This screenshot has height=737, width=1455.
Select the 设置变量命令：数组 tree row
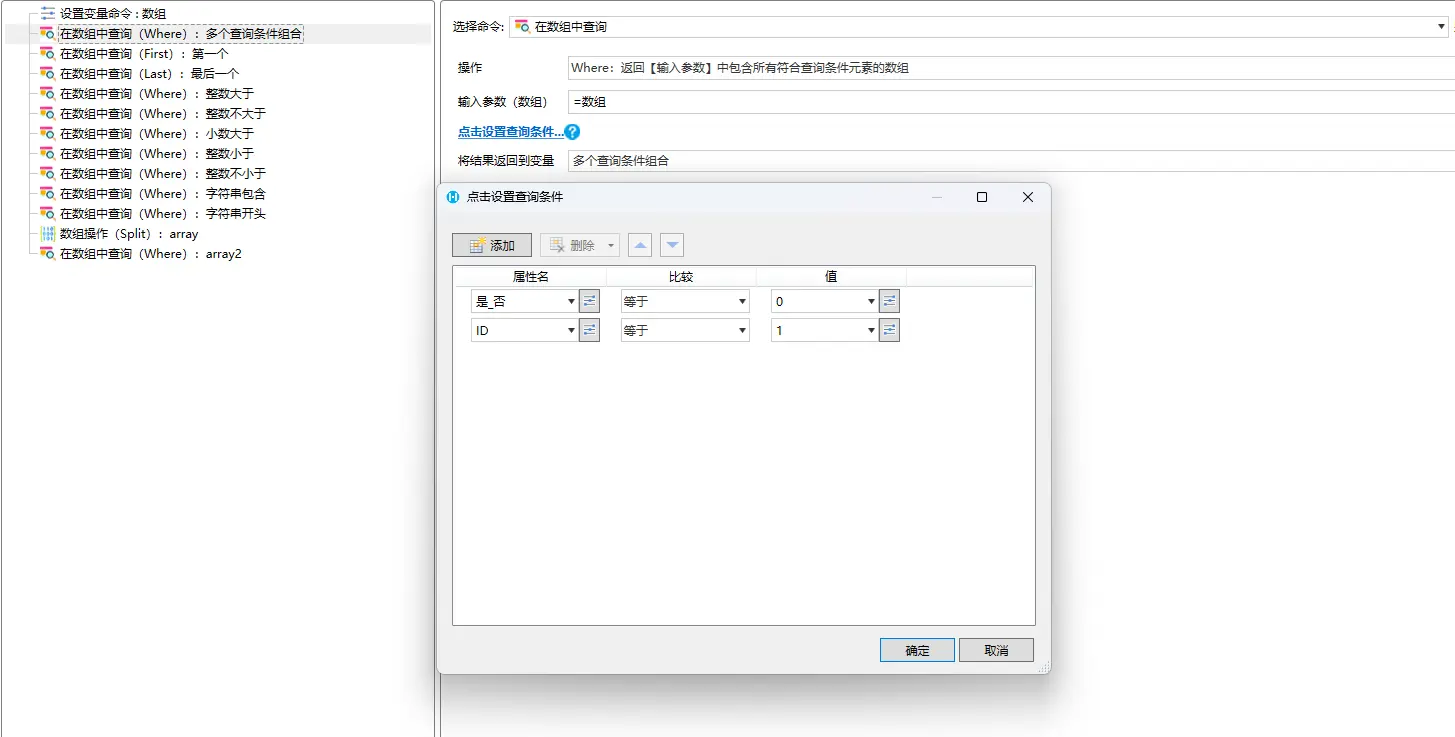pyautogui.click(x=113, y=14)
